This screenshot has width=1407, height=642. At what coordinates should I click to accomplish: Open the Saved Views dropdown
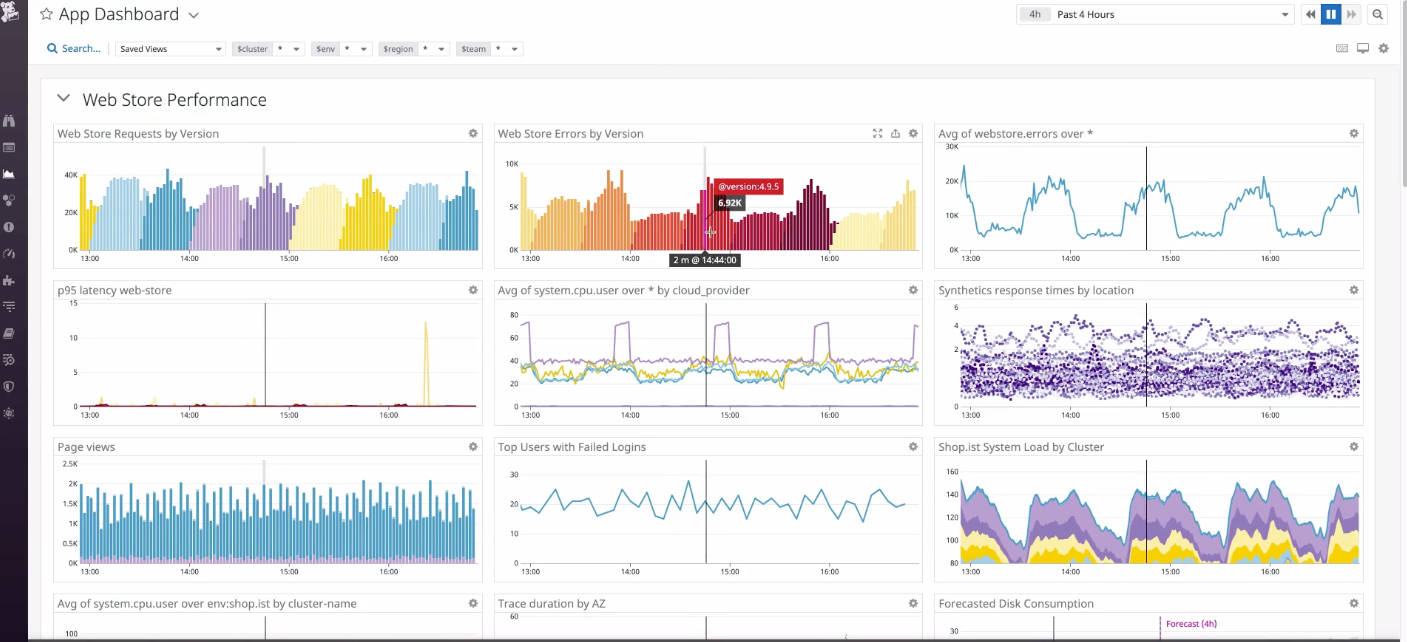(170, 49)
